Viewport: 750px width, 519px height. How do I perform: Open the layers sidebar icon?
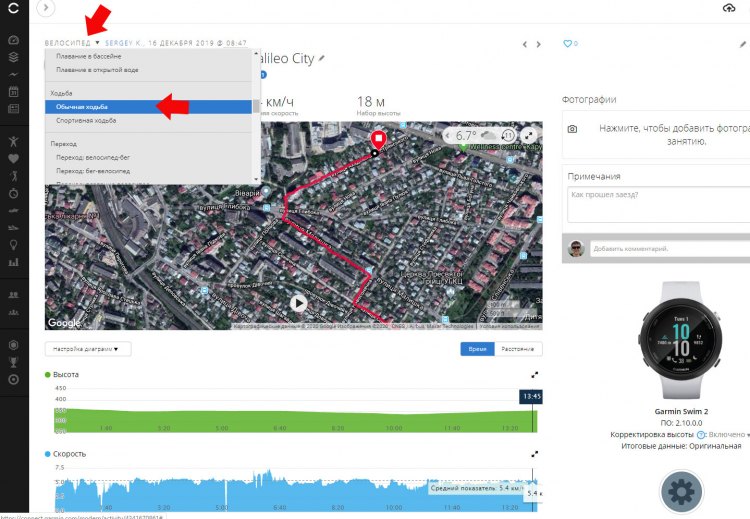(x=14, y=57)
